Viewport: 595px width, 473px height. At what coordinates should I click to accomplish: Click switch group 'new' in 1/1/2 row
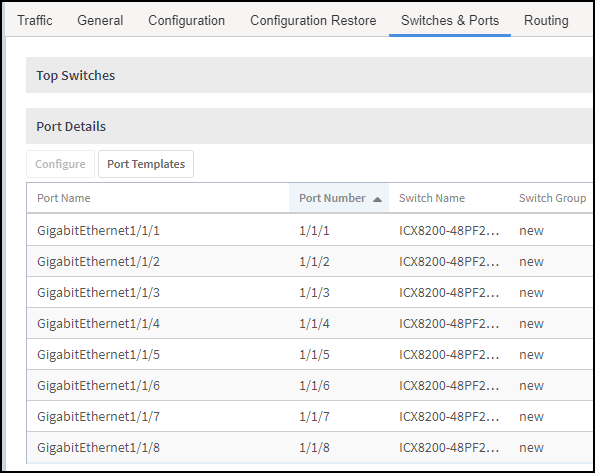531,262
